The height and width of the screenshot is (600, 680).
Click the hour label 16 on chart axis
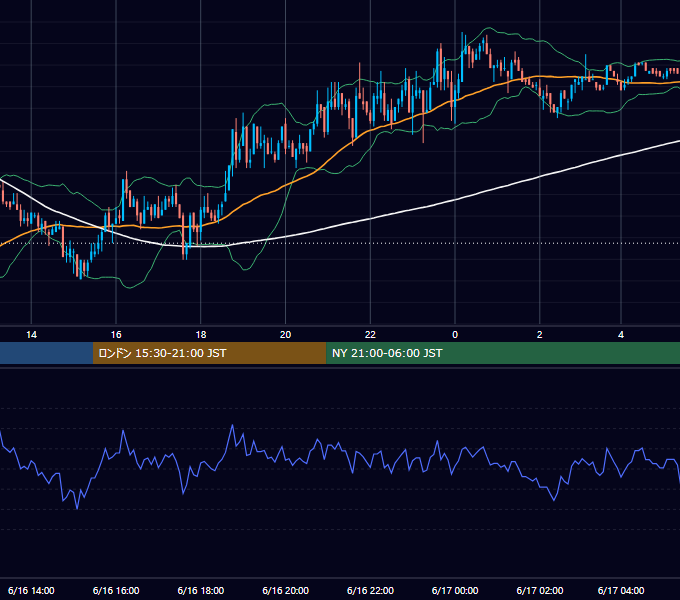(116, 335)
